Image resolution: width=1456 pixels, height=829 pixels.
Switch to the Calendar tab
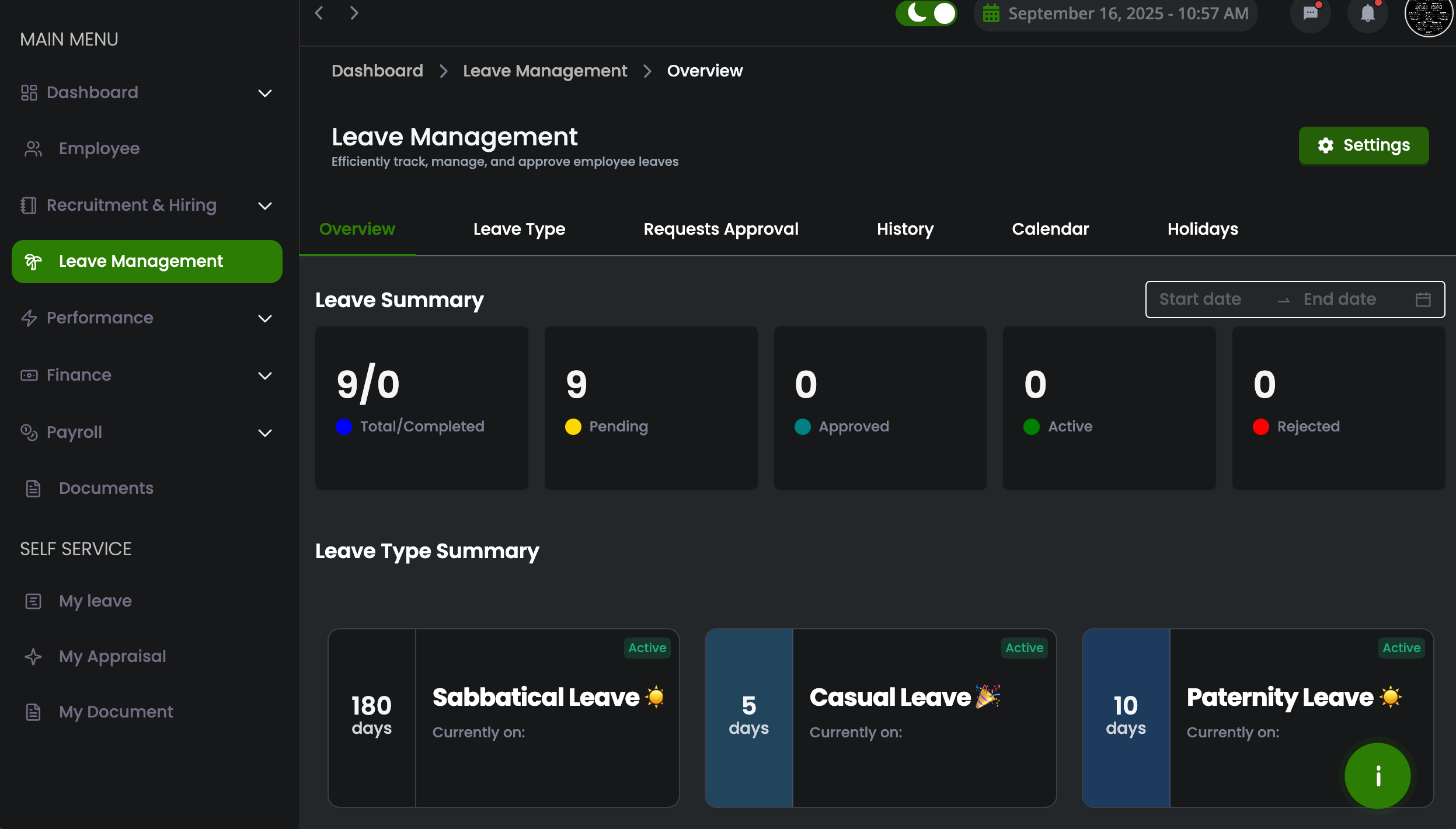click(x=1051, y=229)
